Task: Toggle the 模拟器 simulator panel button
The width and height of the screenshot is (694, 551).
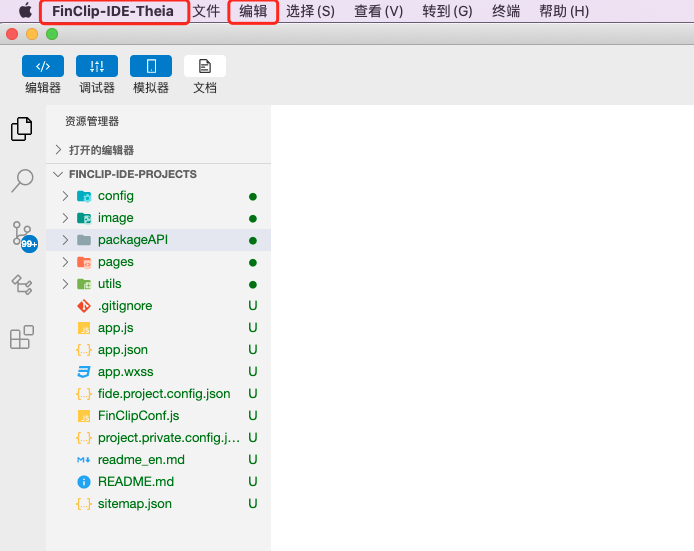Action: point(151,66)
